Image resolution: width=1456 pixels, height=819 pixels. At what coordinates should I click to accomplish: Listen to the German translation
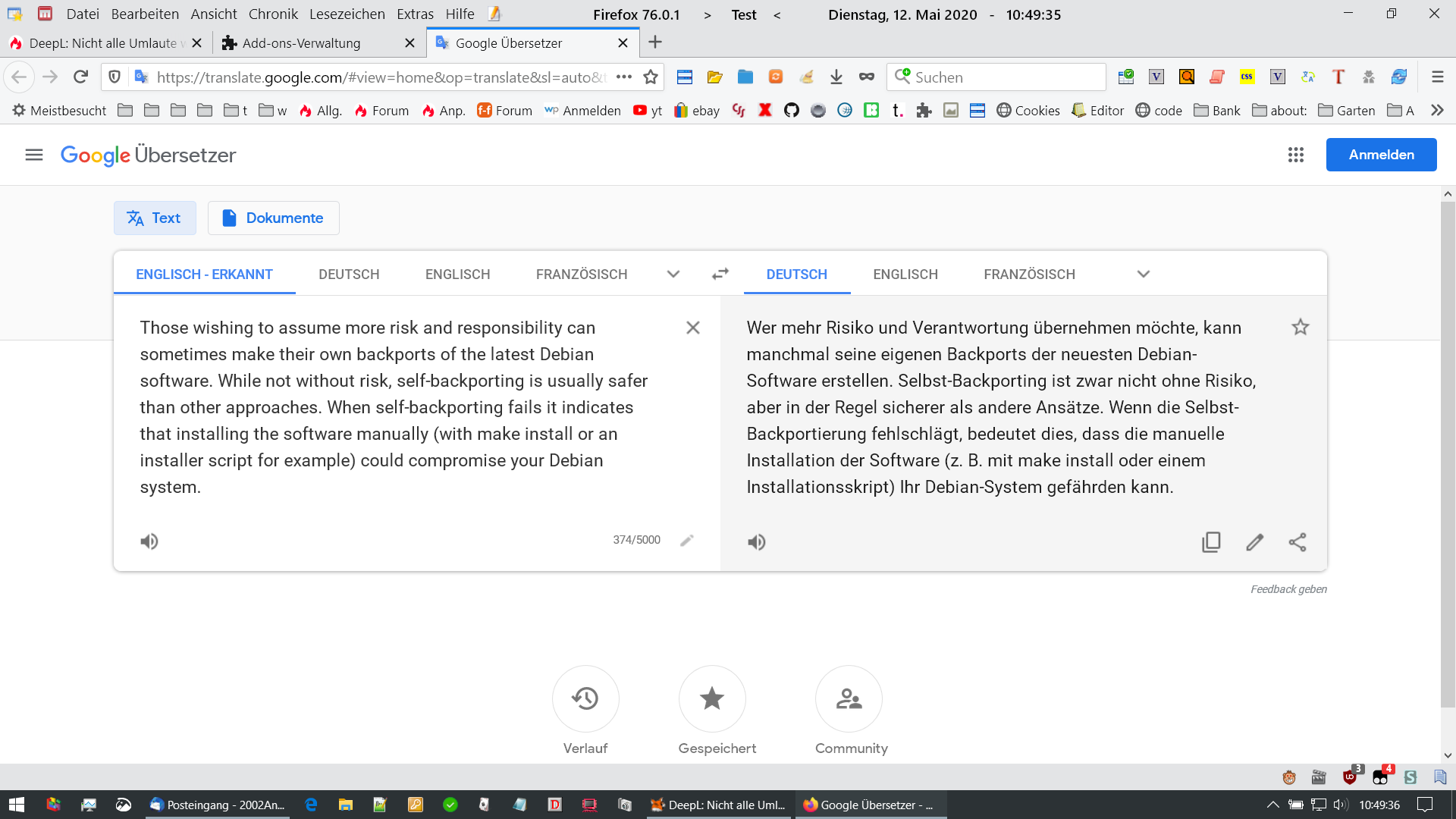click(x=756, y=542)
